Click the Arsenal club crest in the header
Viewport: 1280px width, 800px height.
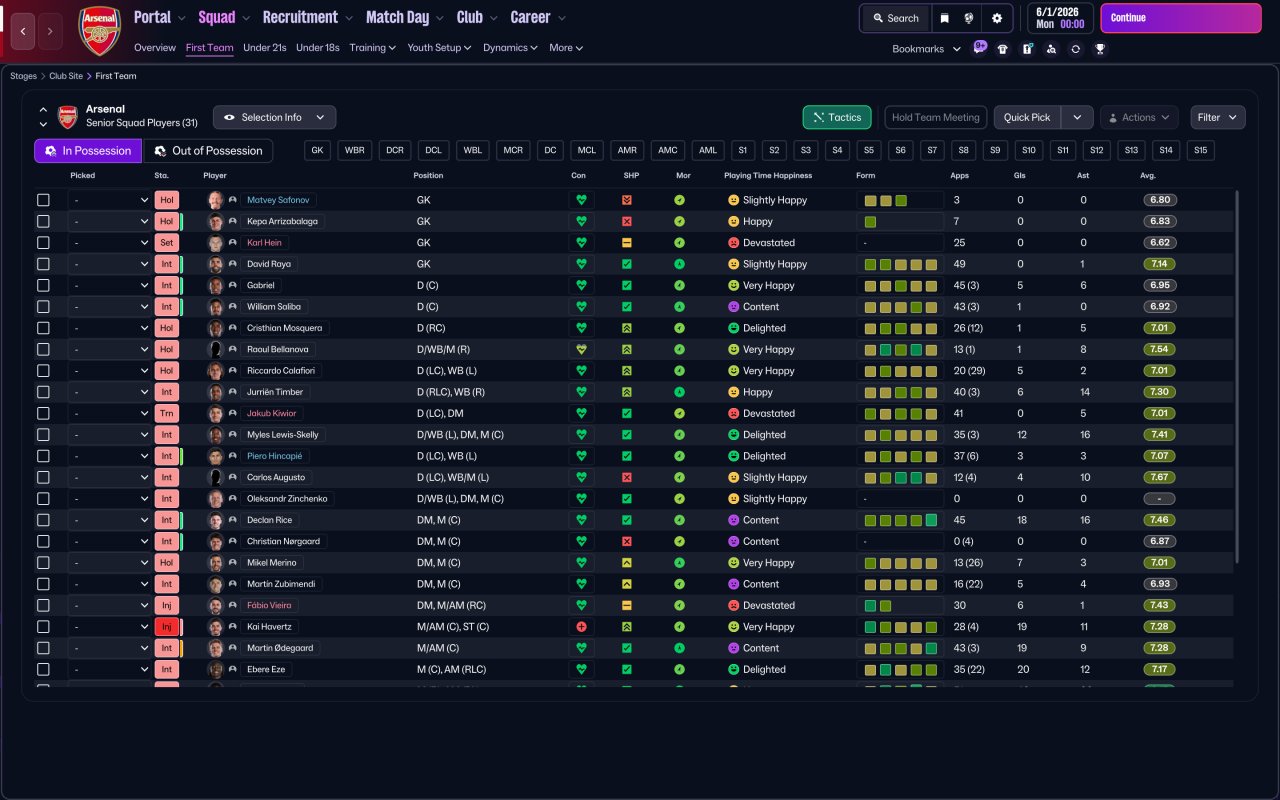[x=99, y=30]
